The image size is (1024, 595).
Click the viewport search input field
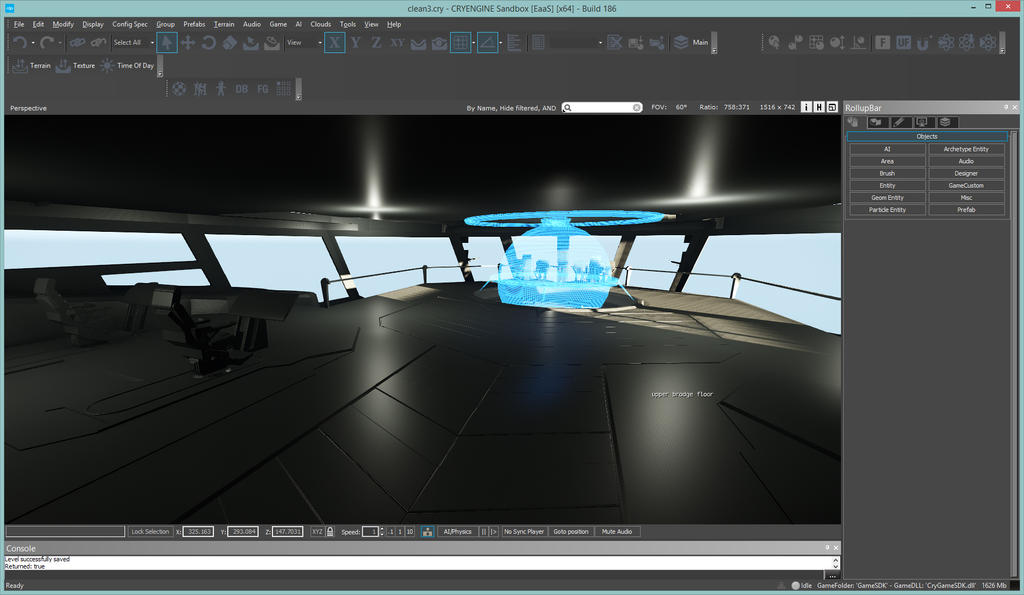[601, 107]
